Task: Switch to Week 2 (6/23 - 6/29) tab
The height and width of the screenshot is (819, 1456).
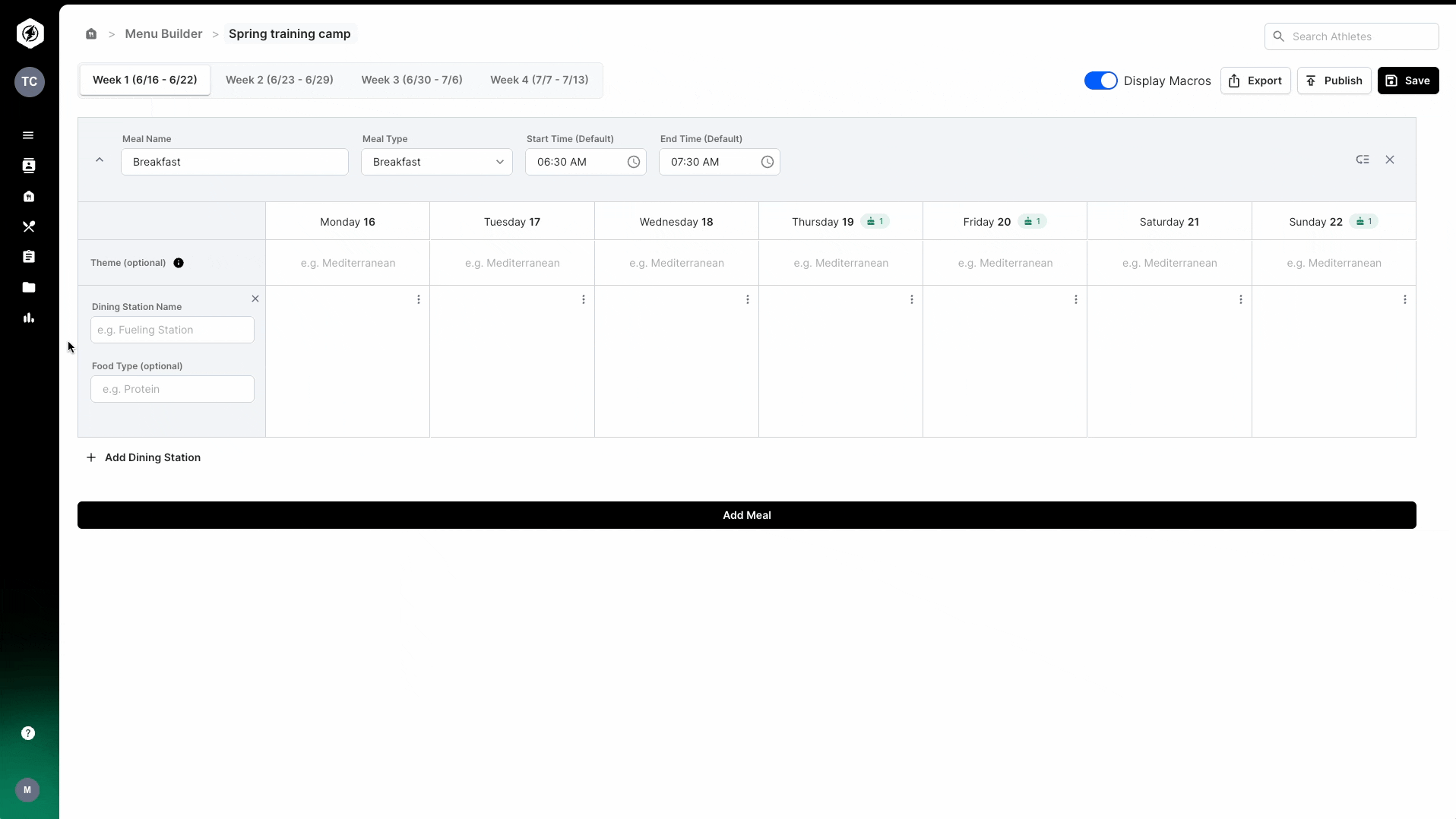Action: (x=280, y=80)
